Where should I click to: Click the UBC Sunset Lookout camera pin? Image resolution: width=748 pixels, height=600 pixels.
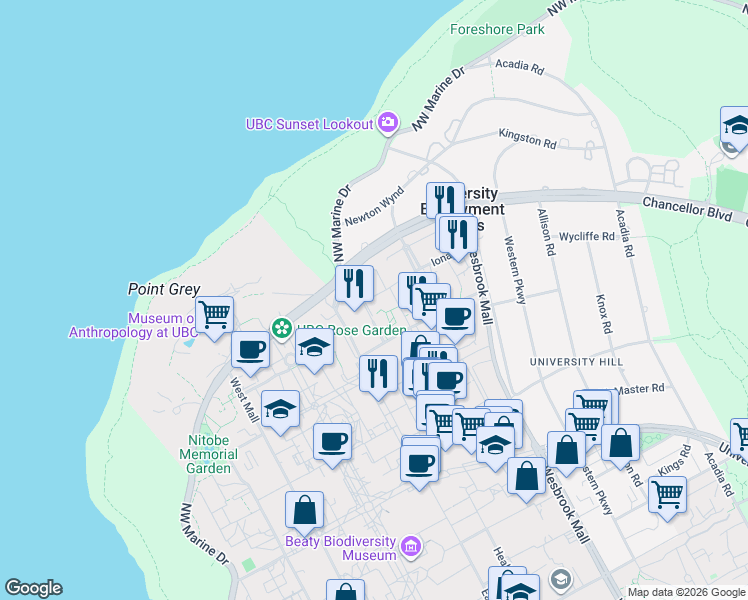(x=388, y=123)
